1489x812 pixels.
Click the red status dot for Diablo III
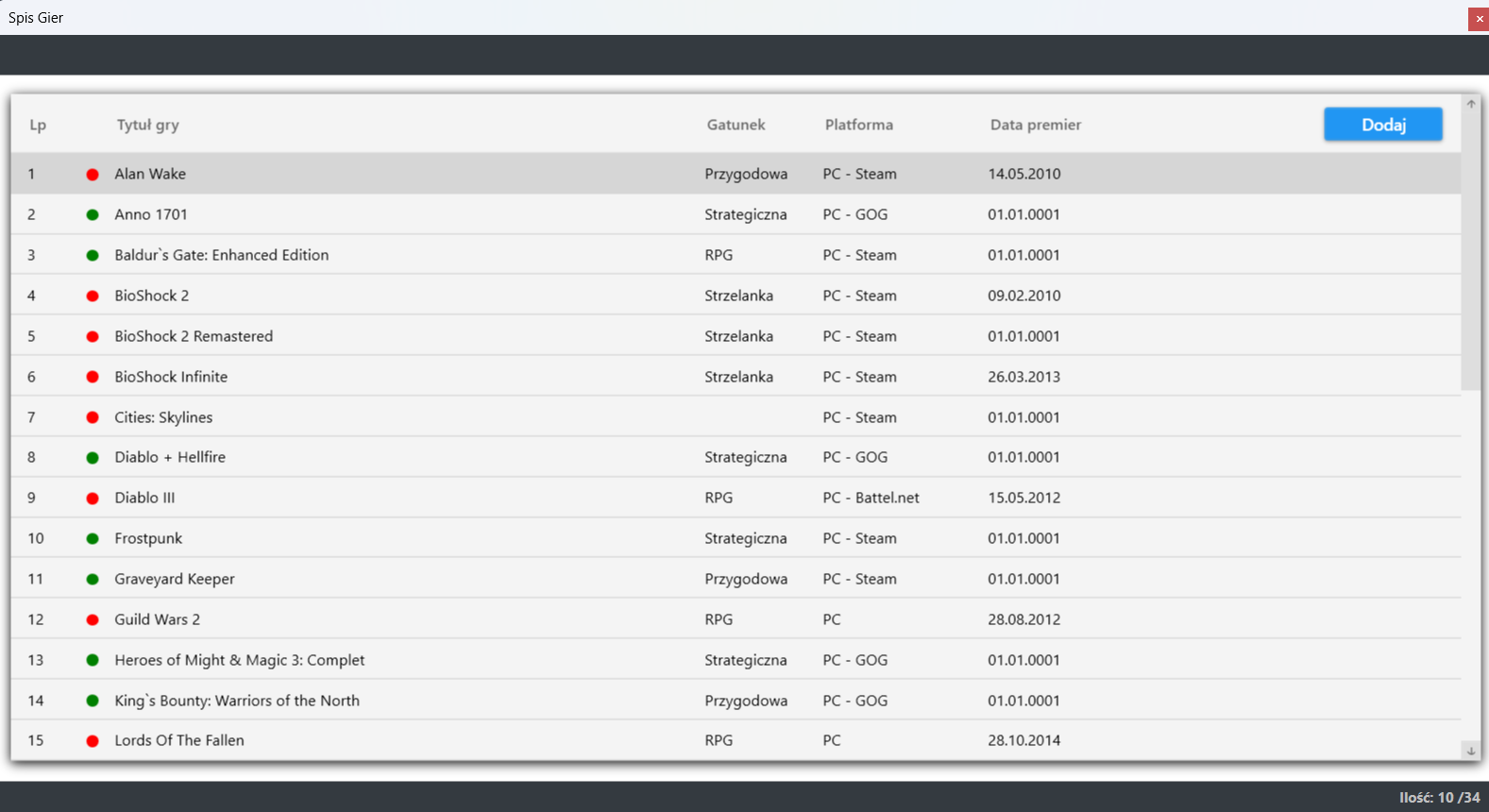click(x=93, y=499)
